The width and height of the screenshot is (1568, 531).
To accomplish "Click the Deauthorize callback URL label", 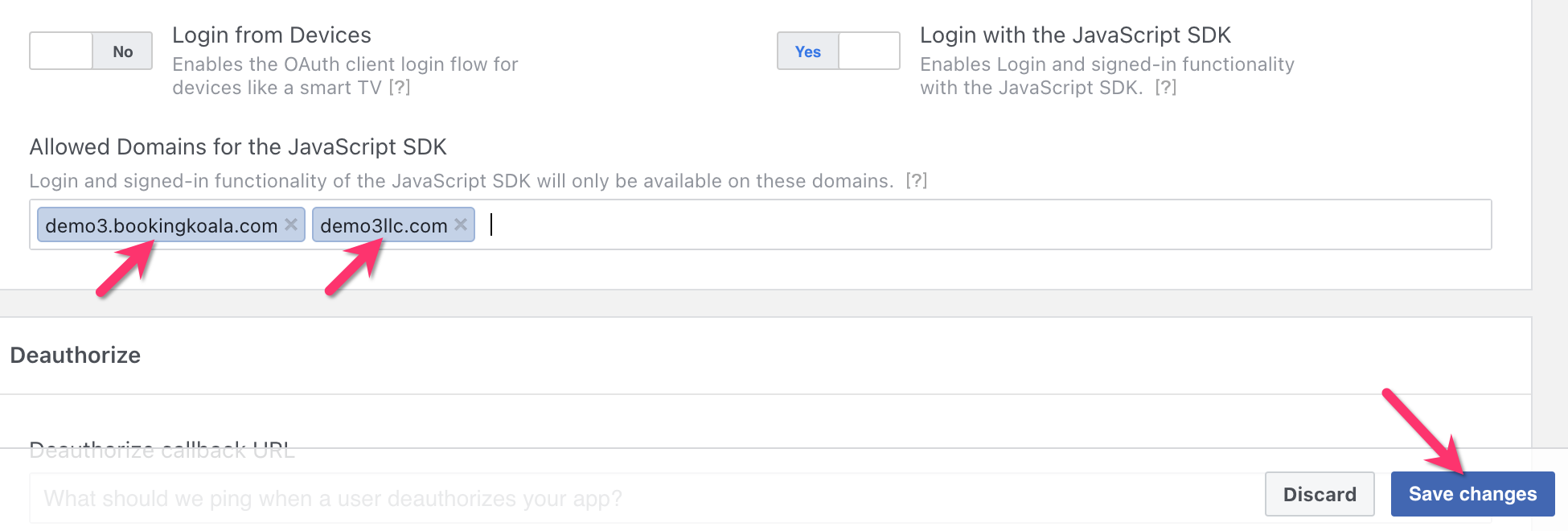I will (x=162, y=450).
